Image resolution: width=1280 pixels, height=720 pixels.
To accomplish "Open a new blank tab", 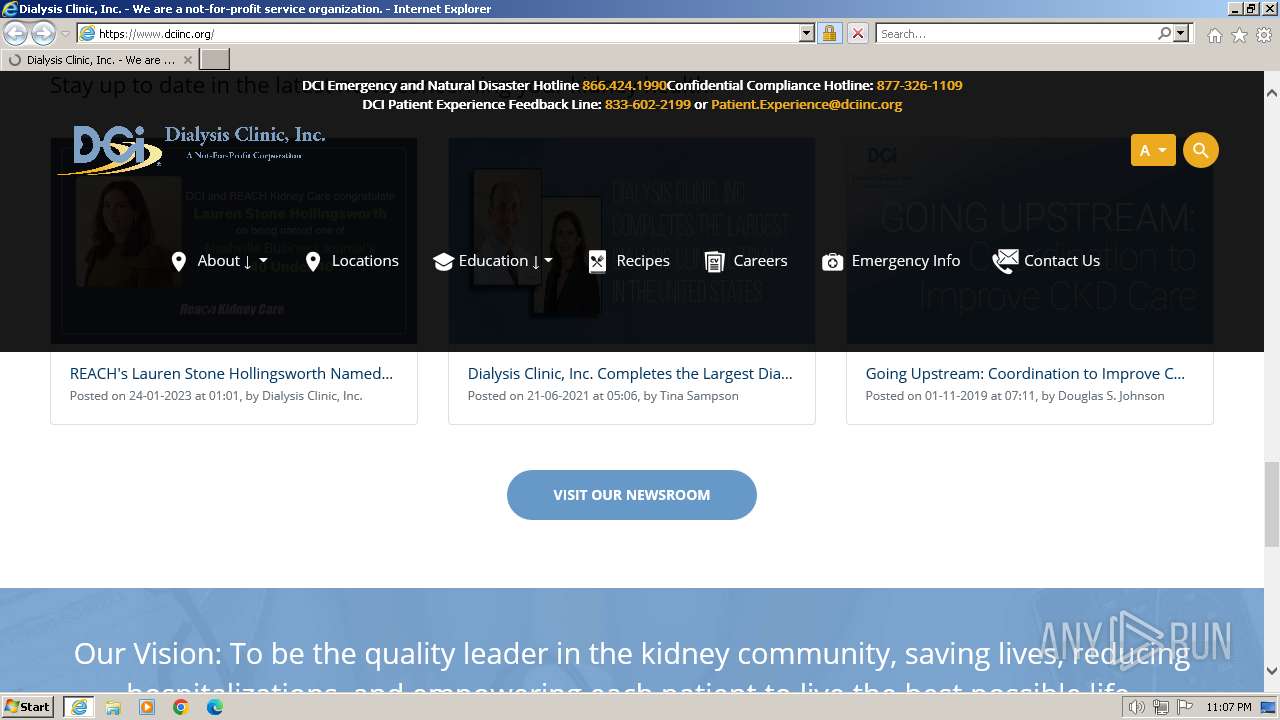I will point(215,60).
